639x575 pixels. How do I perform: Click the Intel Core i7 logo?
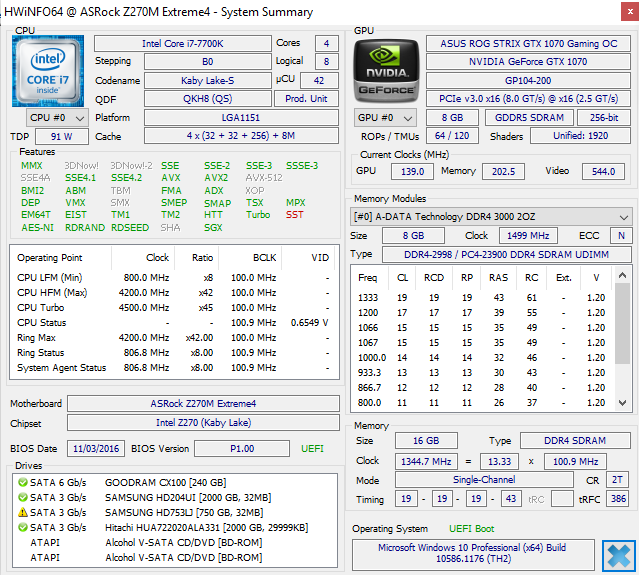(x=48, y=71)
